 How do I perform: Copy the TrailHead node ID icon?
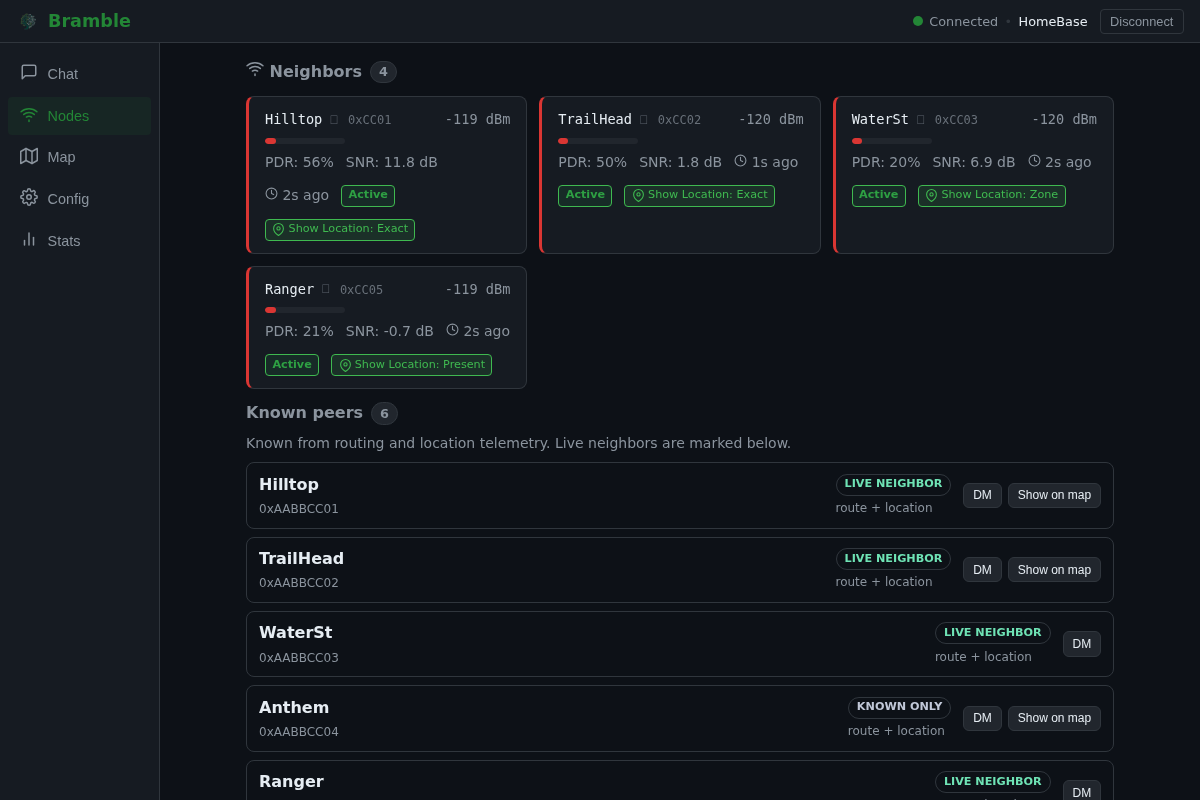pos(644,120)
